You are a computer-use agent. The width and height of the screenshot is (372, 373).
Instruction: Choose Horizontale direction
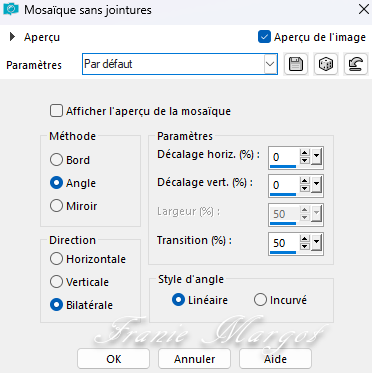(x=56, y=259)
